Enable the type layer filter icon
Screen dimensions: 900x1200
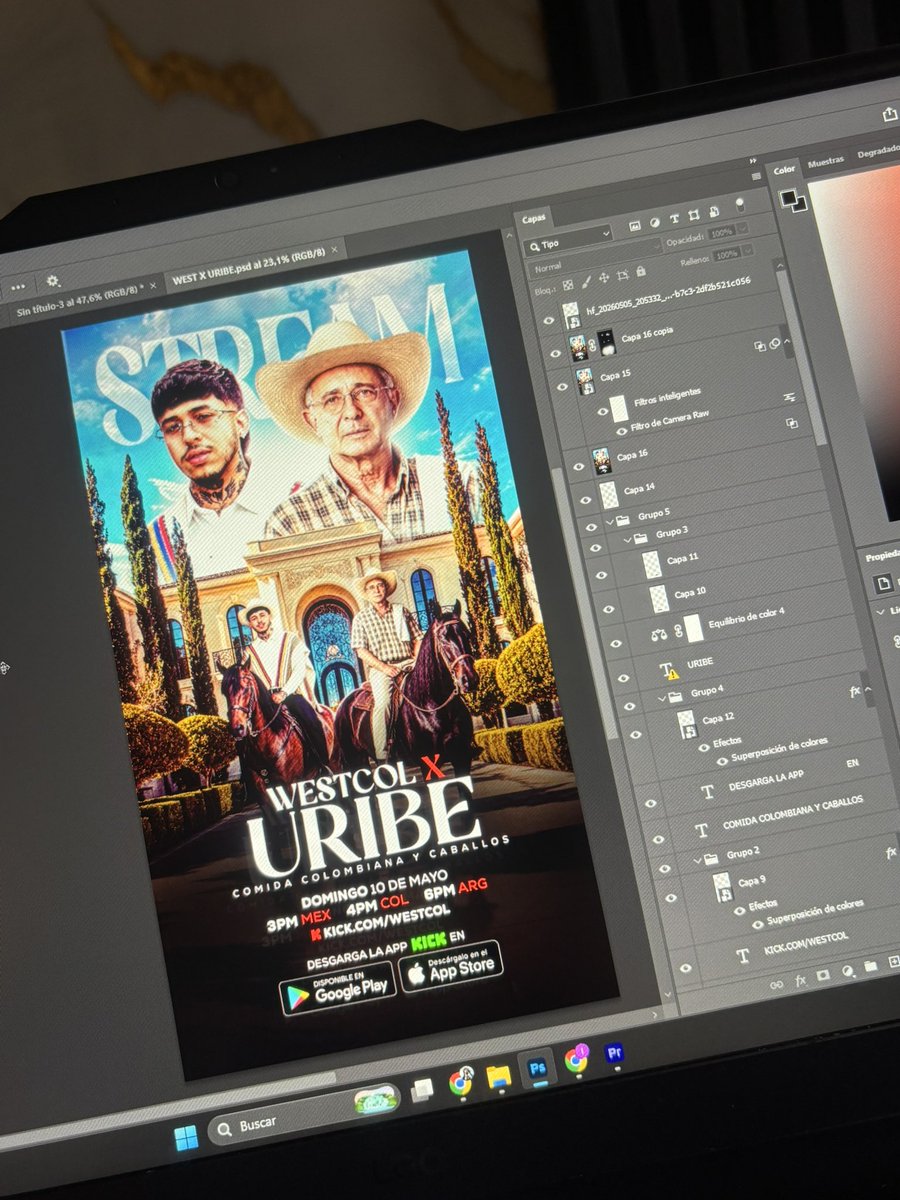674,219
